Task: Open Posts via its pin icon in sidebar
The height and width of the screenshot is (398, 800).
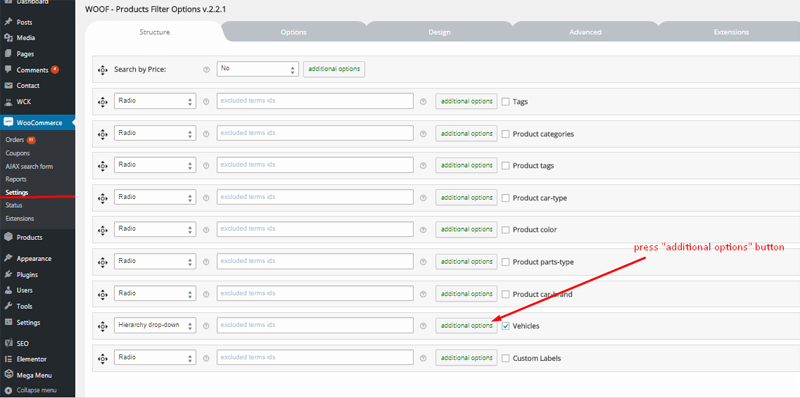Action: pyautogui.click(x=8, y=22)
